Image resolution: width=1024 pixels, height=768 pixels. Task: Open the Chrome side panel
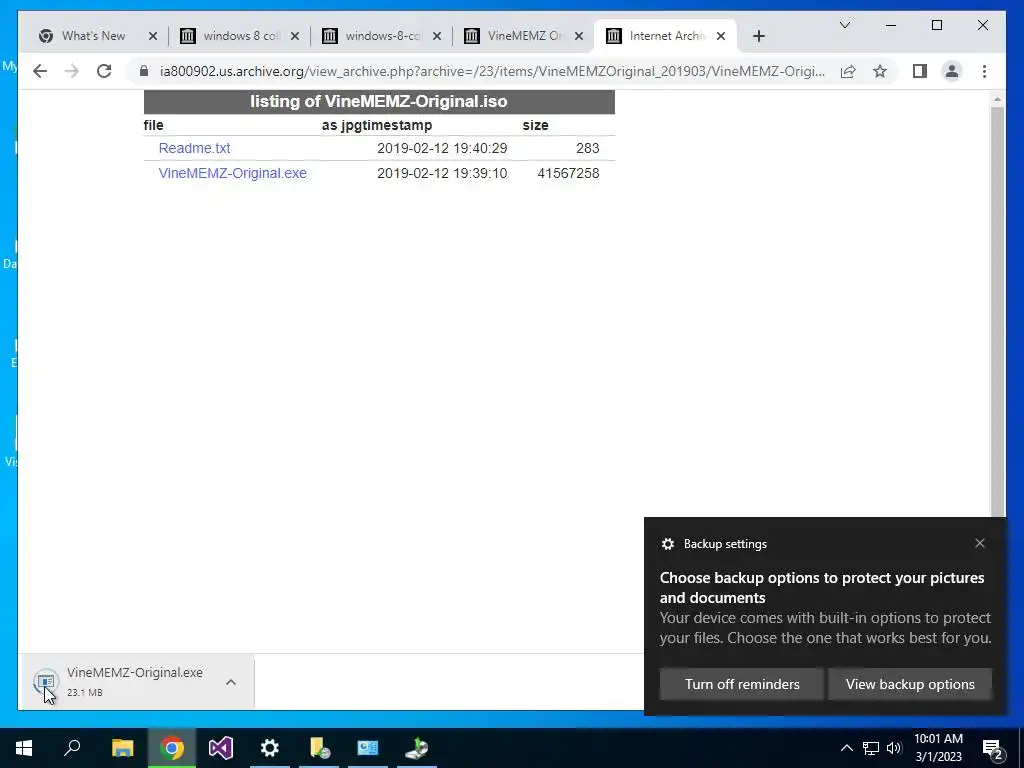pos(920,71)
